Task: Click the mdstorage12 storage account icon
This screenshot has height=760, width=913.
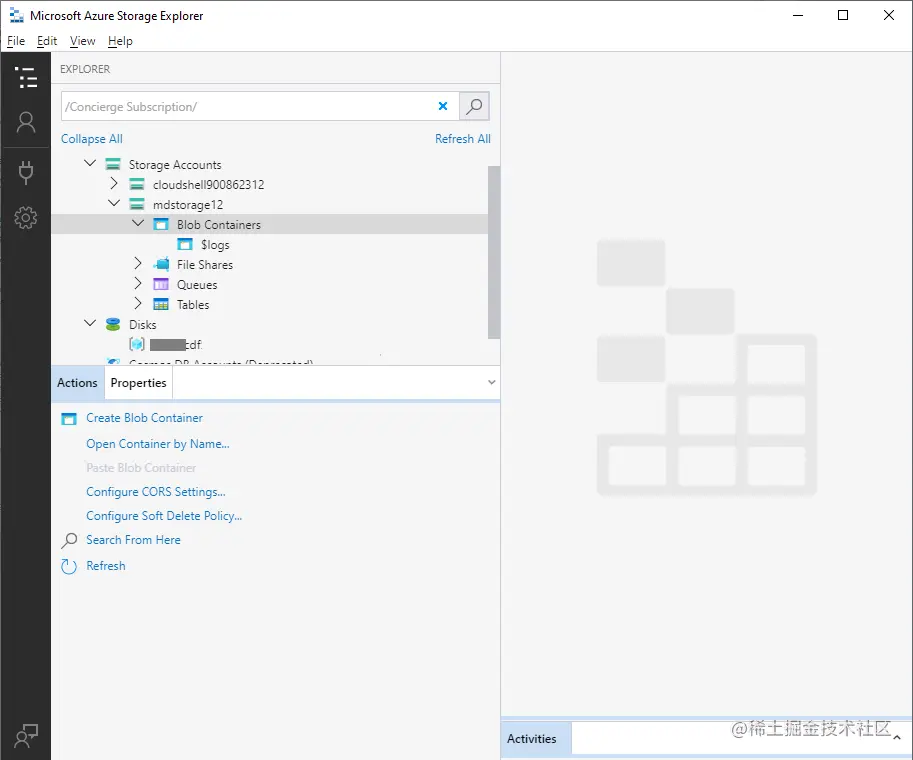Action: click(137, 204)
